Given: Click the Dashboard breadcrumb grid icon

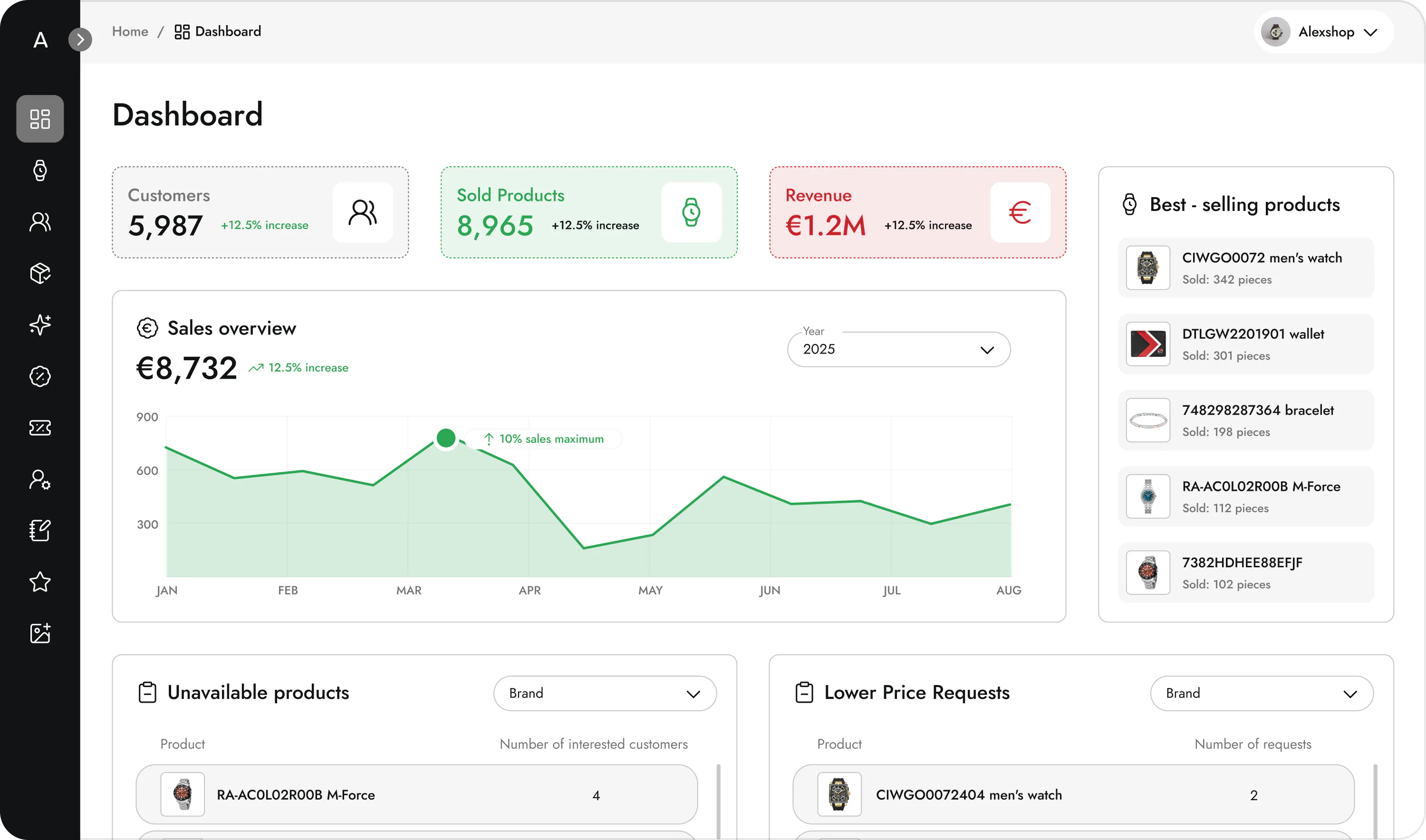Looking at the screenshot, I should coord(182,32).
